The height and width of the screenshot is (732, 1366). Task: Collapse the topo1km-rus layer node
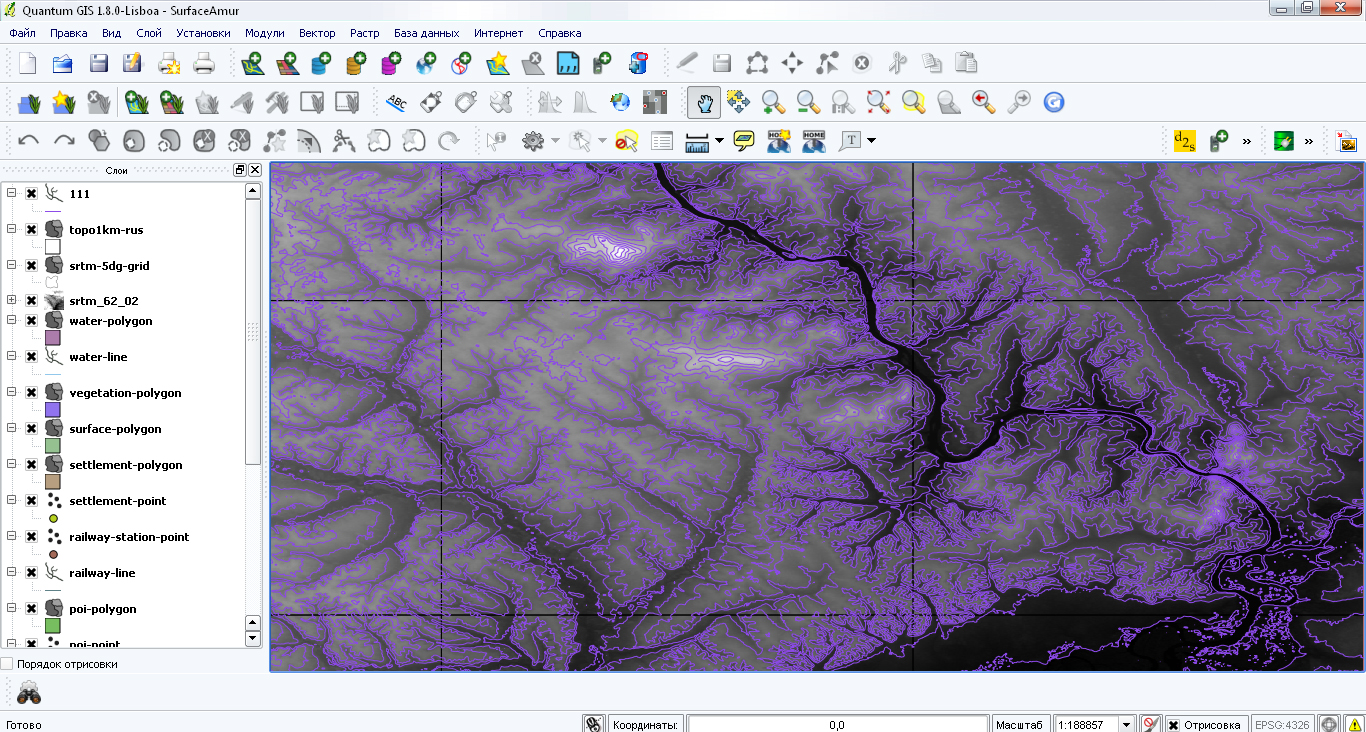point(11,229)
